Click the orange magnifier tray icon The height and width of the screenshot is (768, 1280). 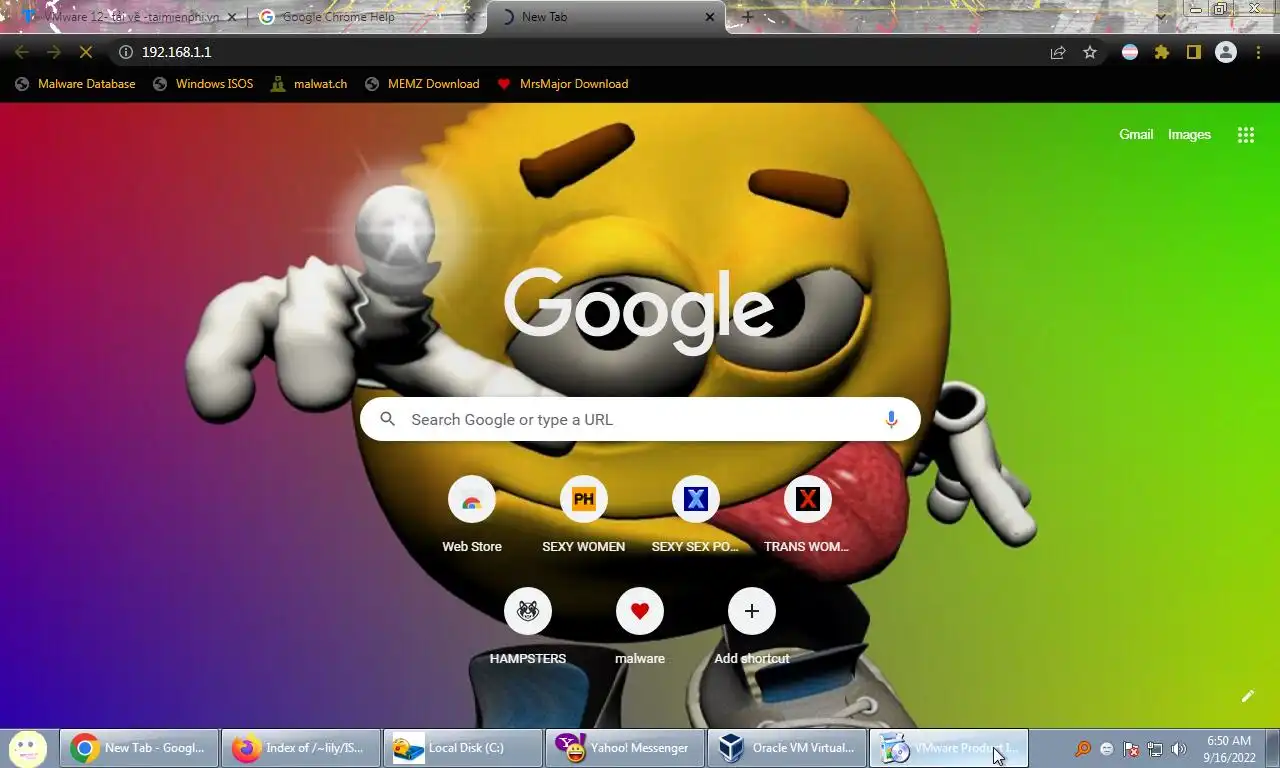[x=1083, y=749]
